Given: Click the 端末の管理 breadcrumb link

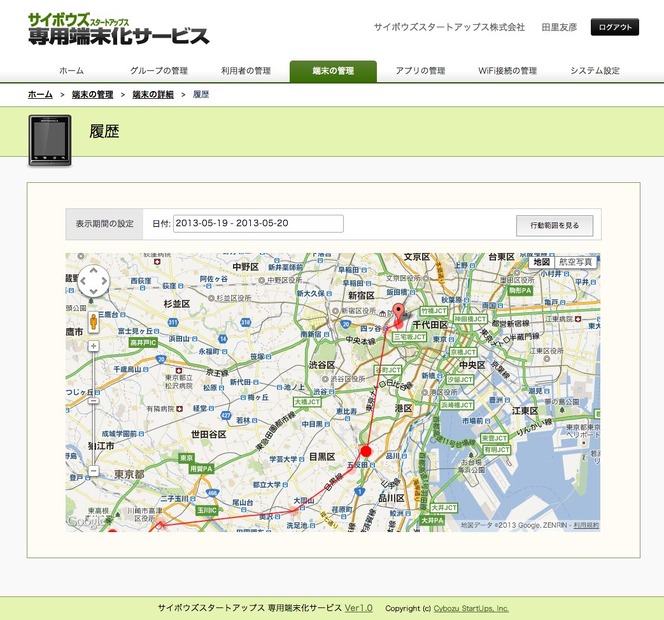Looking at the screenshot, I should pos(92,94).
